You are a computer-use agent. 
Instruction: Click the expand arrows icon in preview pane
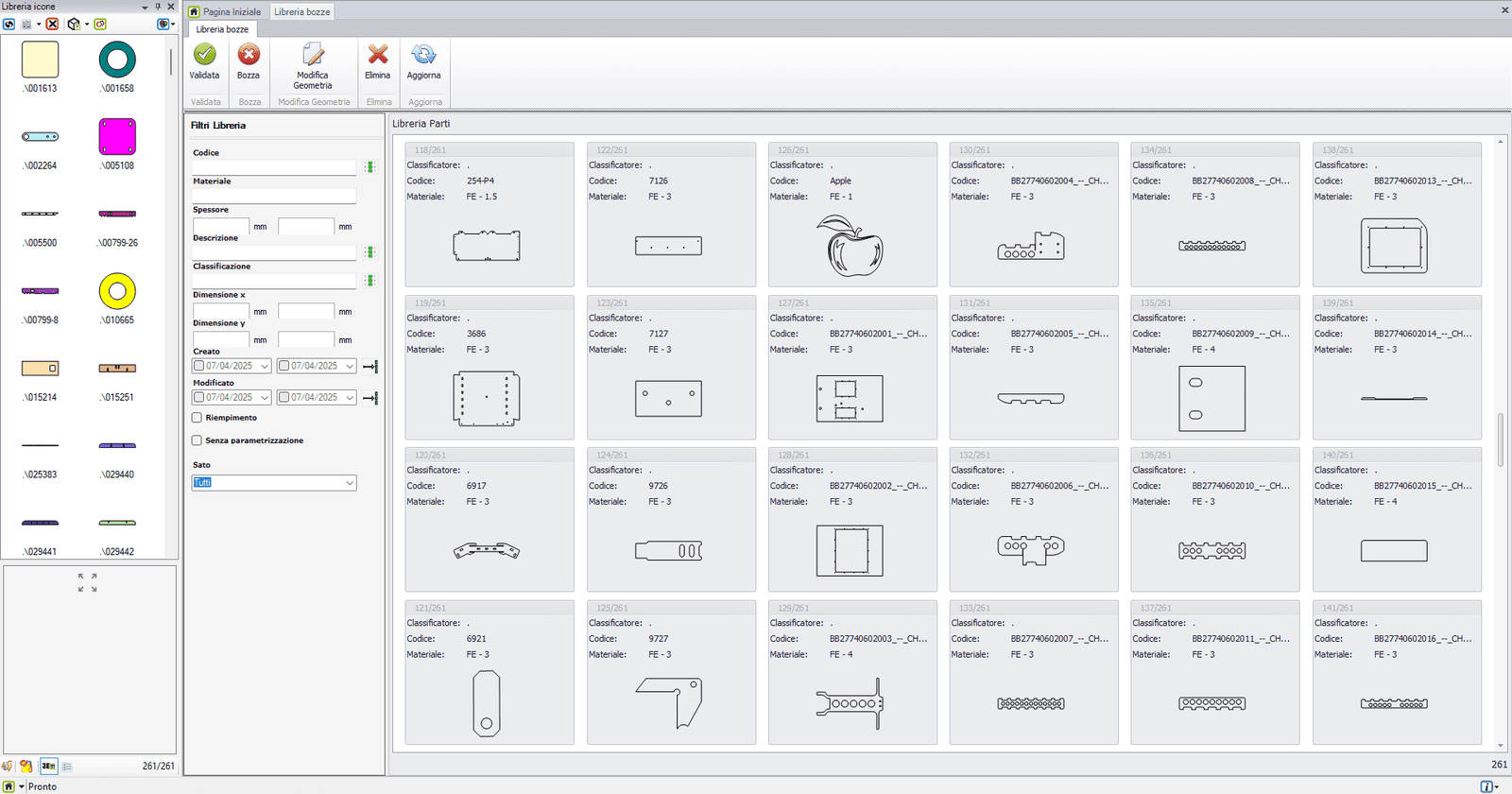87,582
